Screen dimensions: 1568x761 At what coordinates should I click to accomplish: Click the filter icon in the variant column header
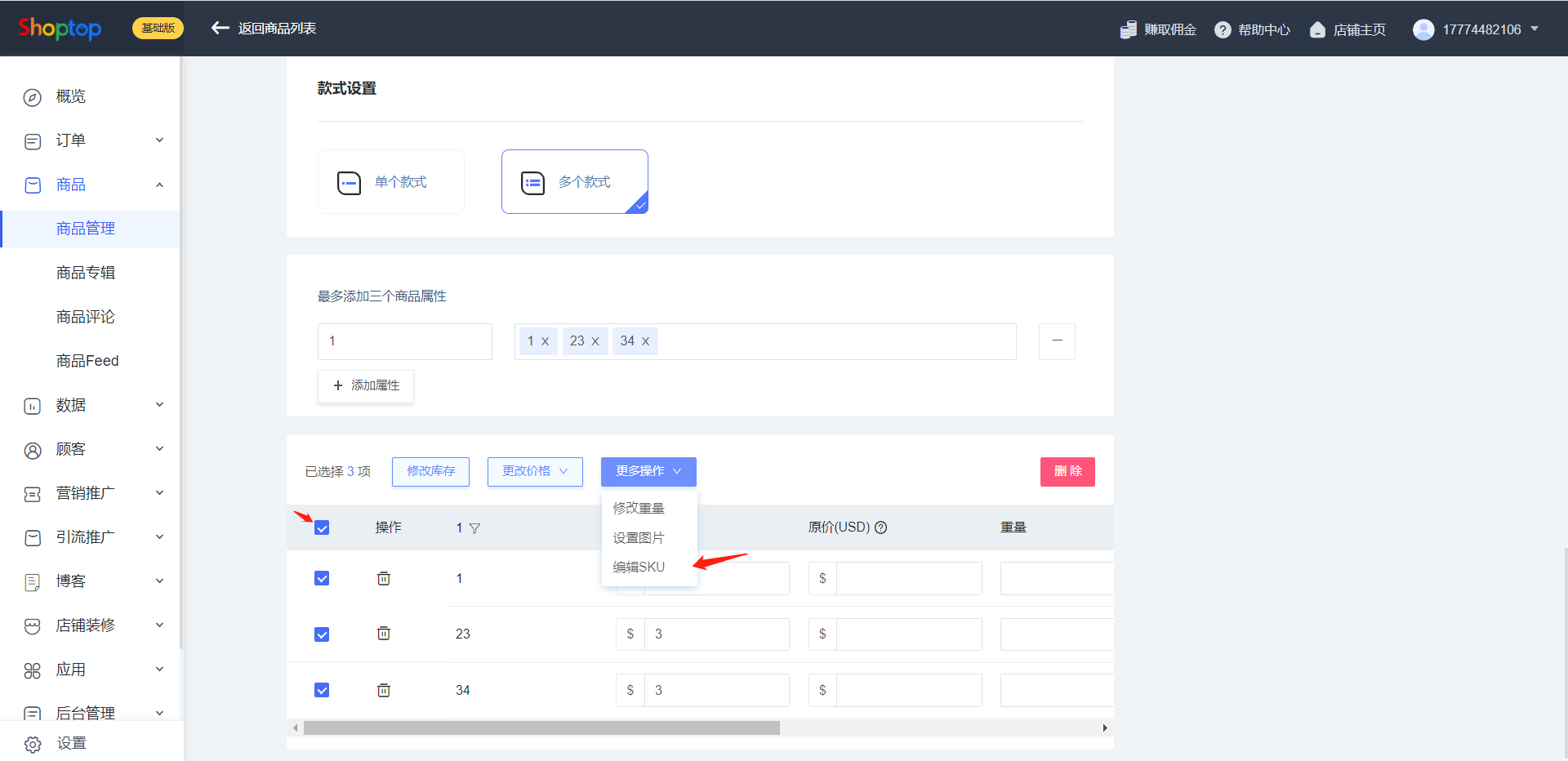pyautogui.click(x=474, y=528)
